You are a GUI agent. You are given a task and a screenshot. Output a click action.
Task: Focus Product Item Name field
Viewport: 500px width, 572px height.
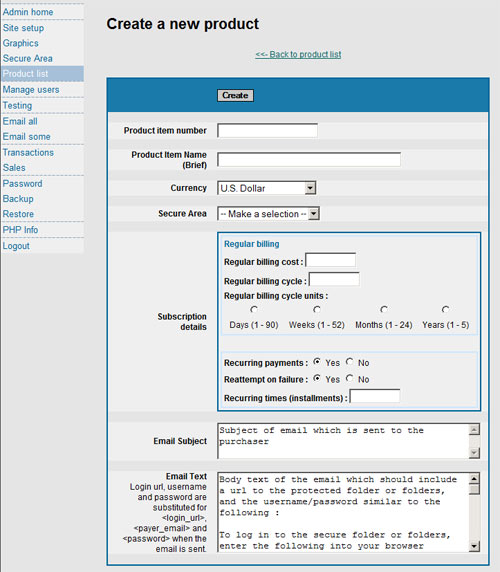click(x=309, y=159)
